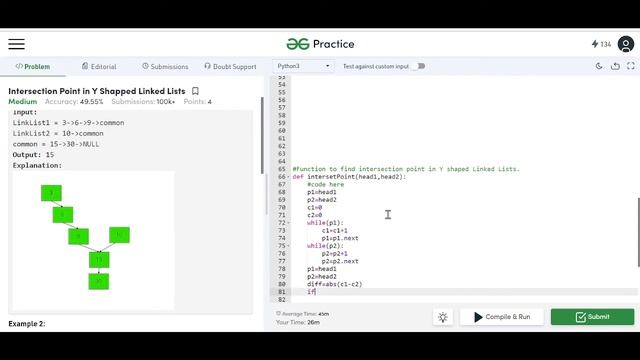Click the lightbulb hint button
Screen dimensions: 640x360
tap(443, 317)
